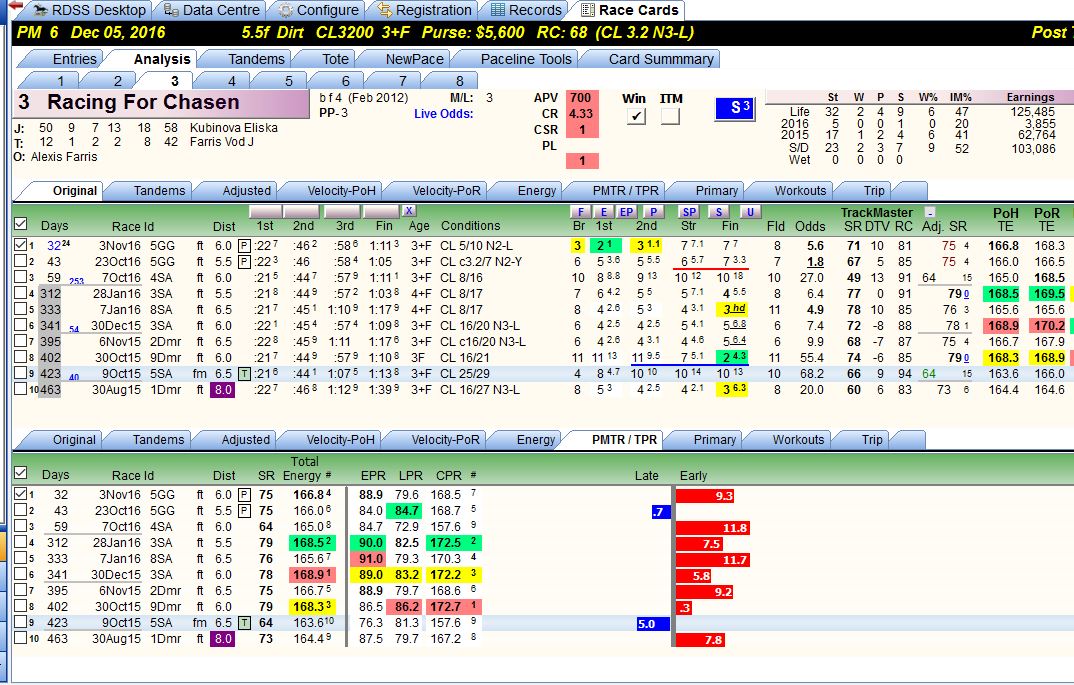1074x685 pixels.
Task: Toggle select-all checkbox in upper paceline table
Action: point(21,223)
